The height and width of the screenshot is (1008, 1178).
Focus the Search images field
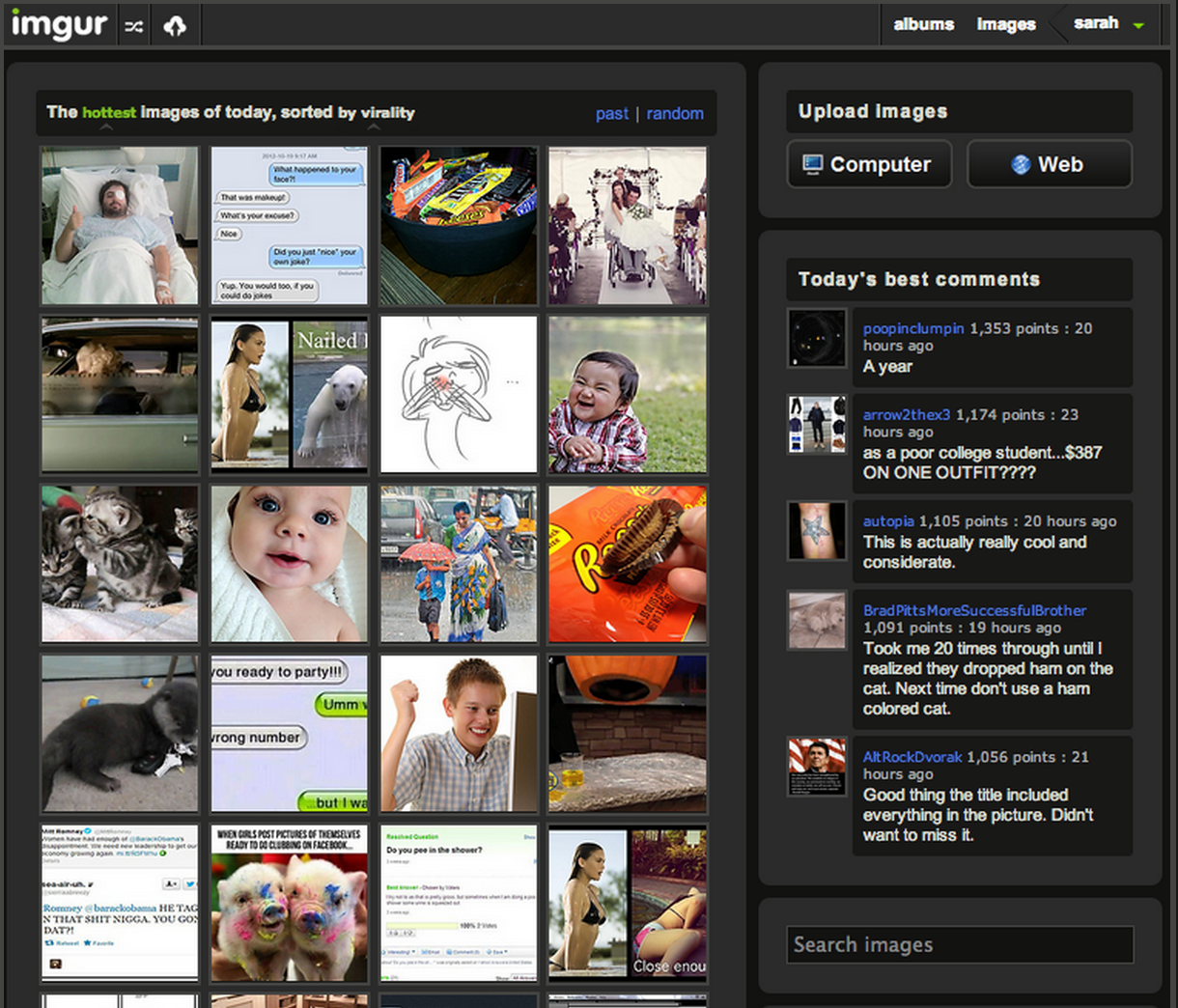(960, 944)
